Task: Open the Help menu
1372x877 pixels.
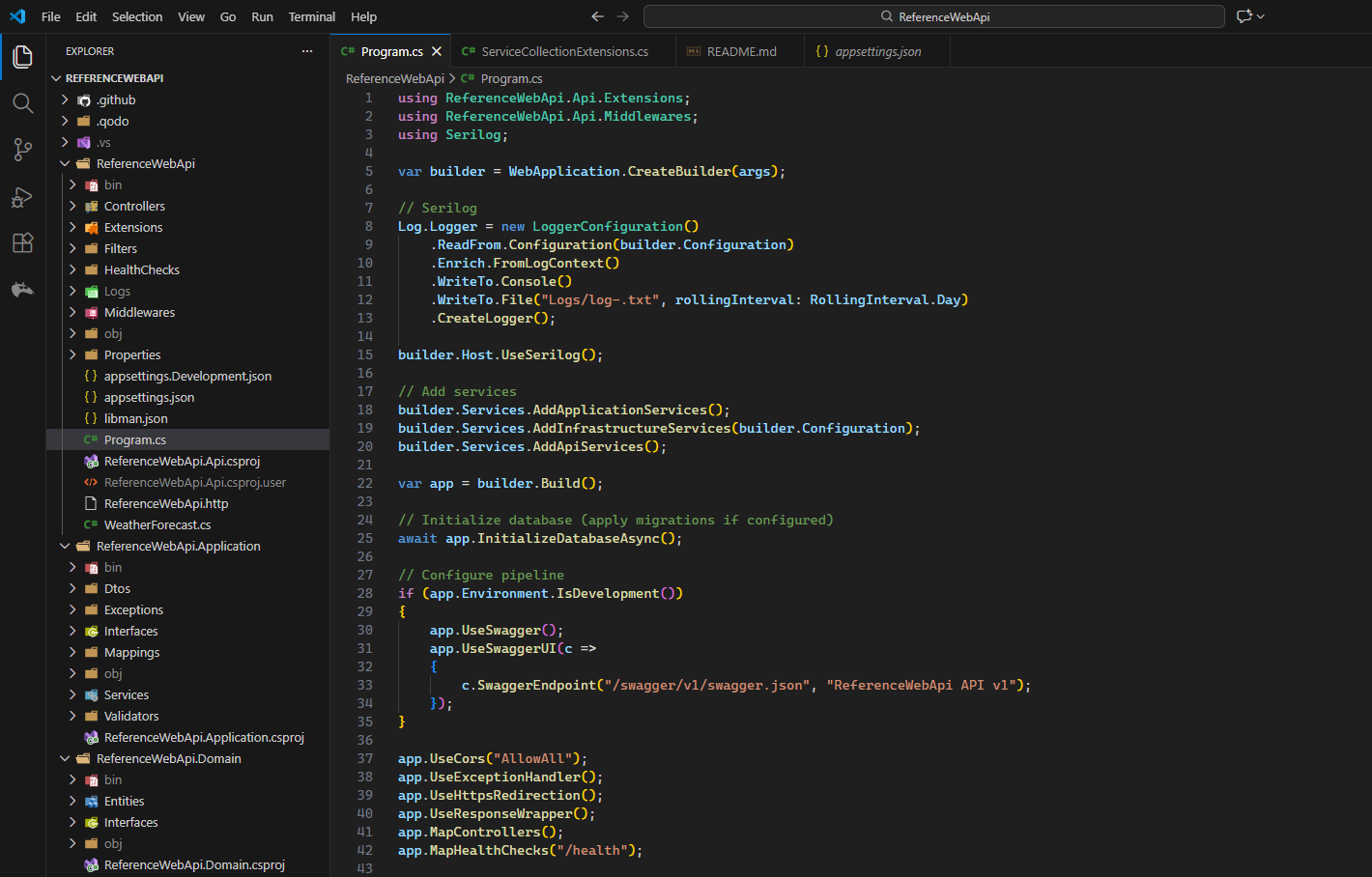Action: click(x=364, y=16)
